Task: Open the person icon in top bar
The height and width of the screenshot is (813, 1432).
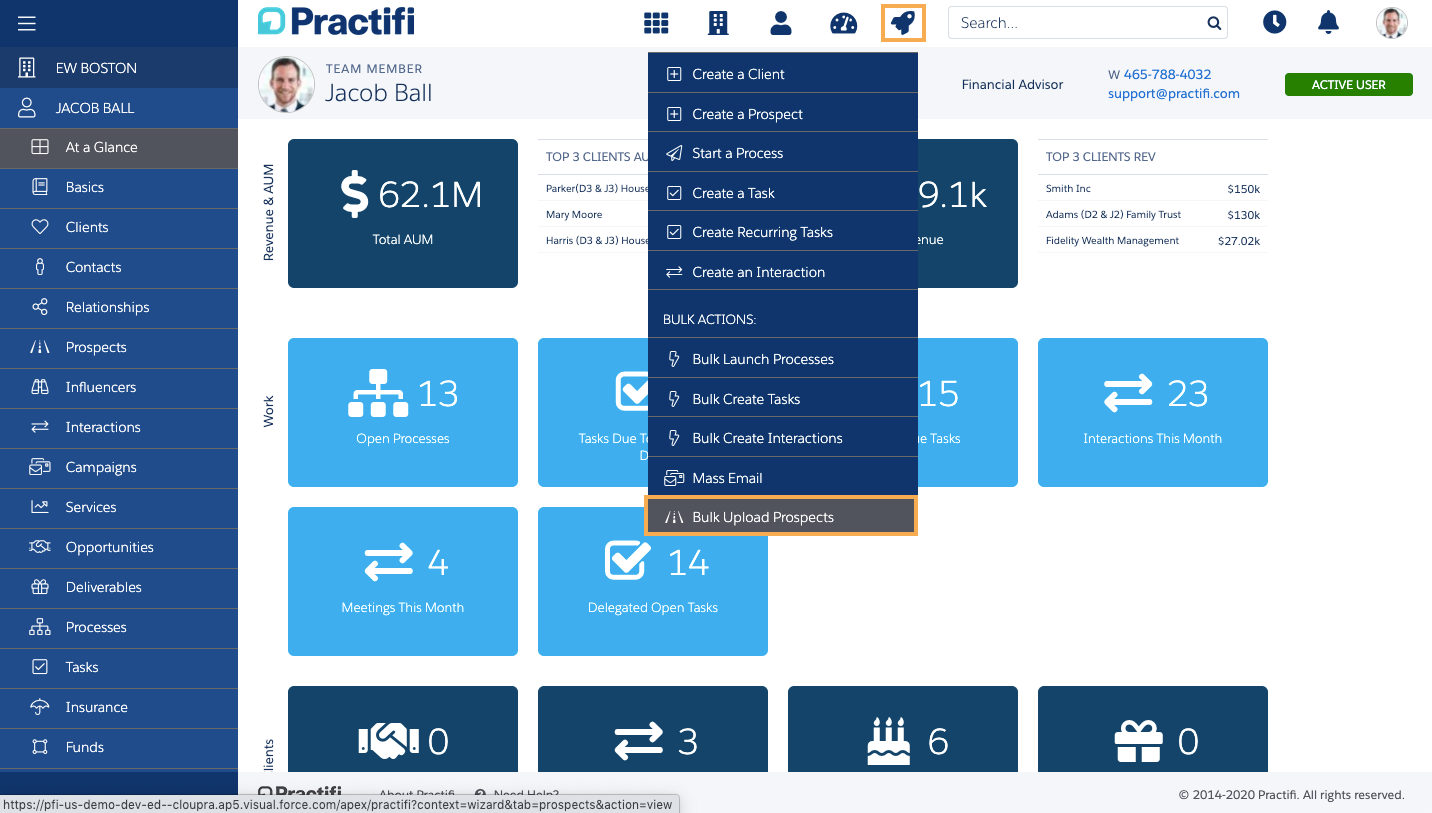Action: click(781, 23)
